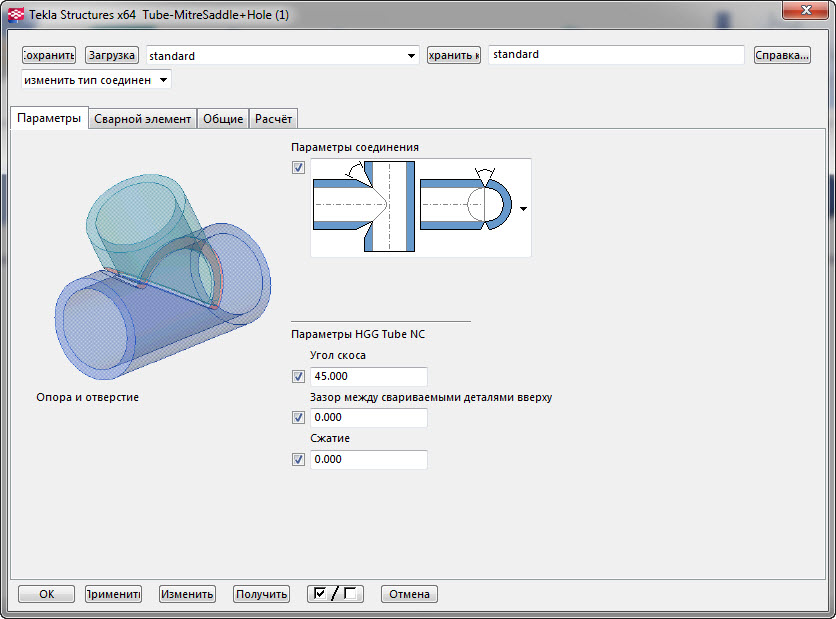
Task: Click the save-as name field
Action: [615, 55]
